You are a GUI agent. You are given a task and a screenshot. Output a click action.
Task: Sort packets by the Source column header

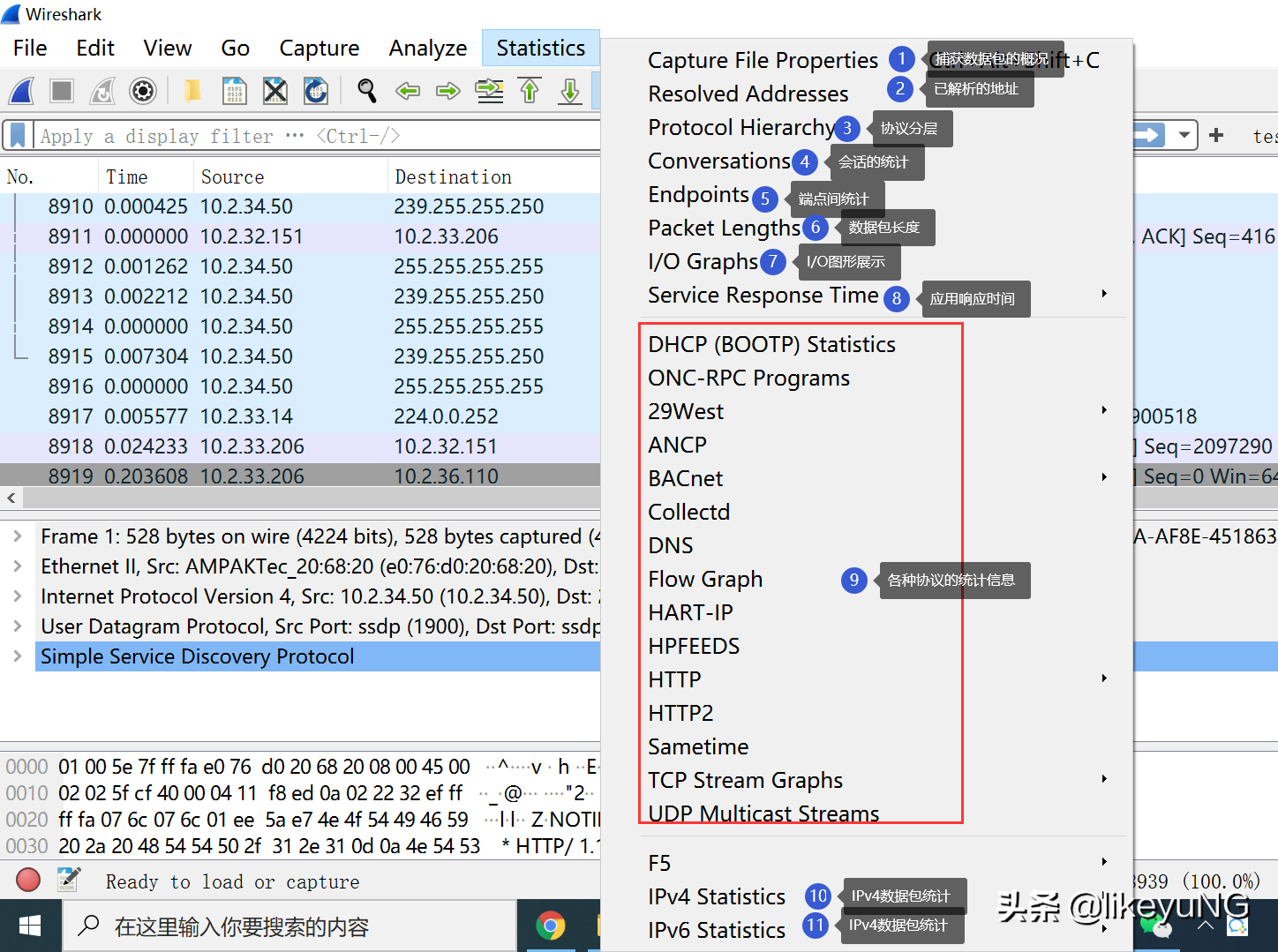pos(290,176)
